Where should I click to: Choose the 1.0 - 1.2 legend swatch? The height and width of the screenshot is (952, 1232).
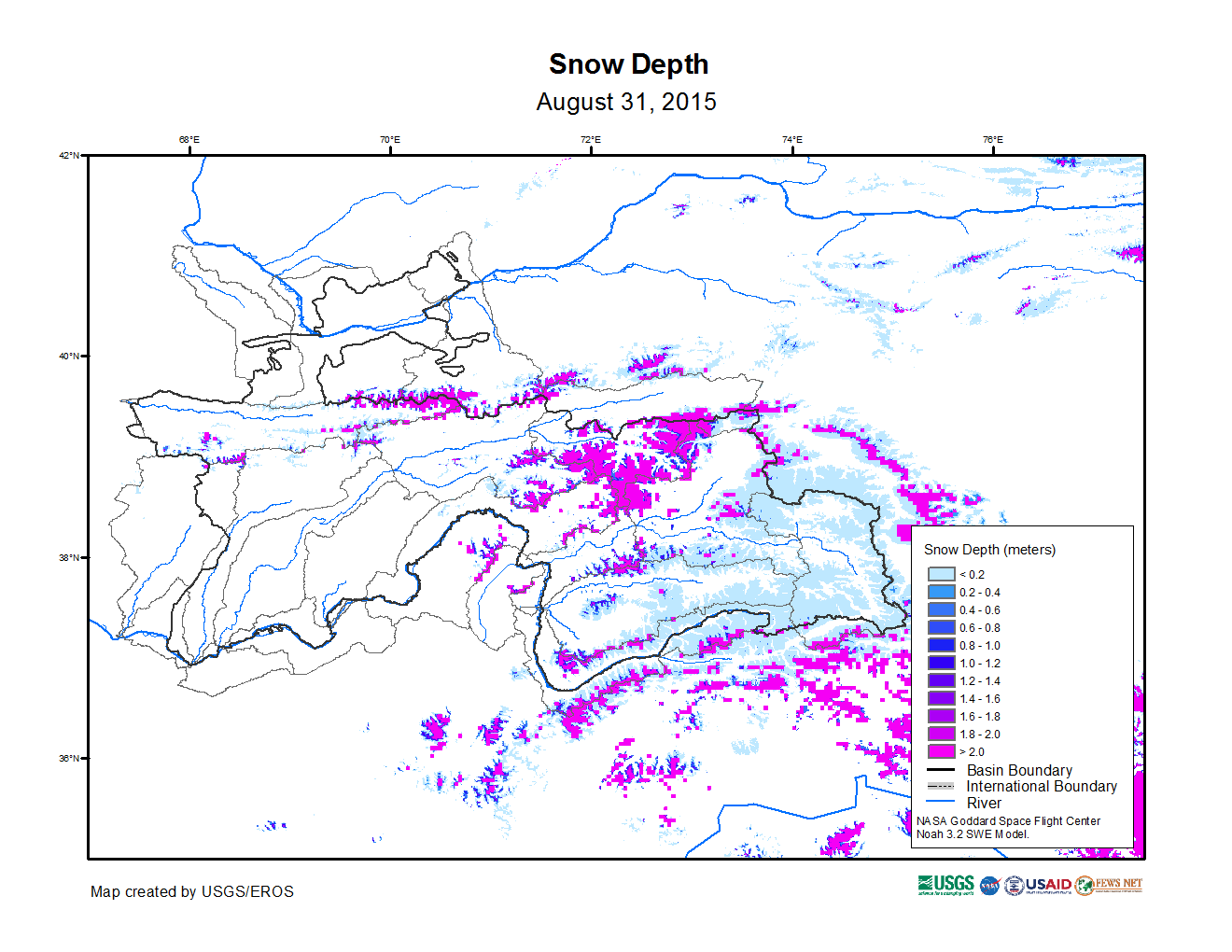(x=941, y=663)
